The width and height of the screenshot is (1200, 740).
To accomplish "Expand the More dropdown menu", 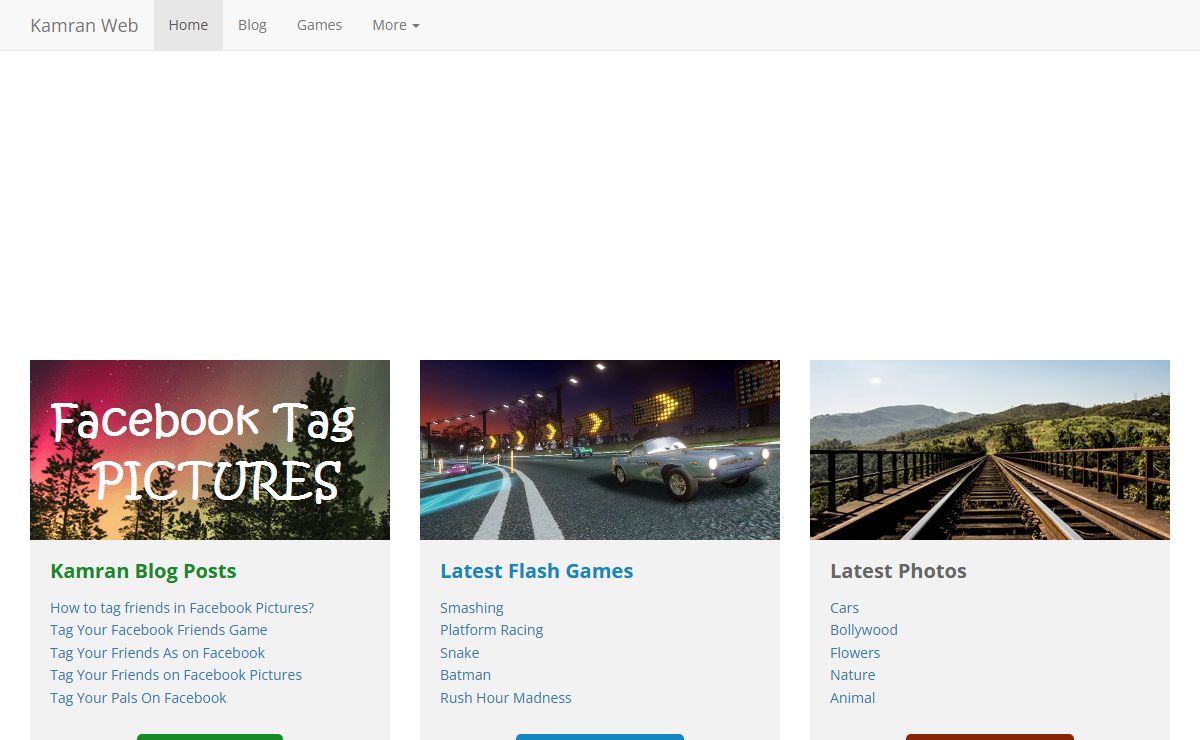I will coord(396,25).
